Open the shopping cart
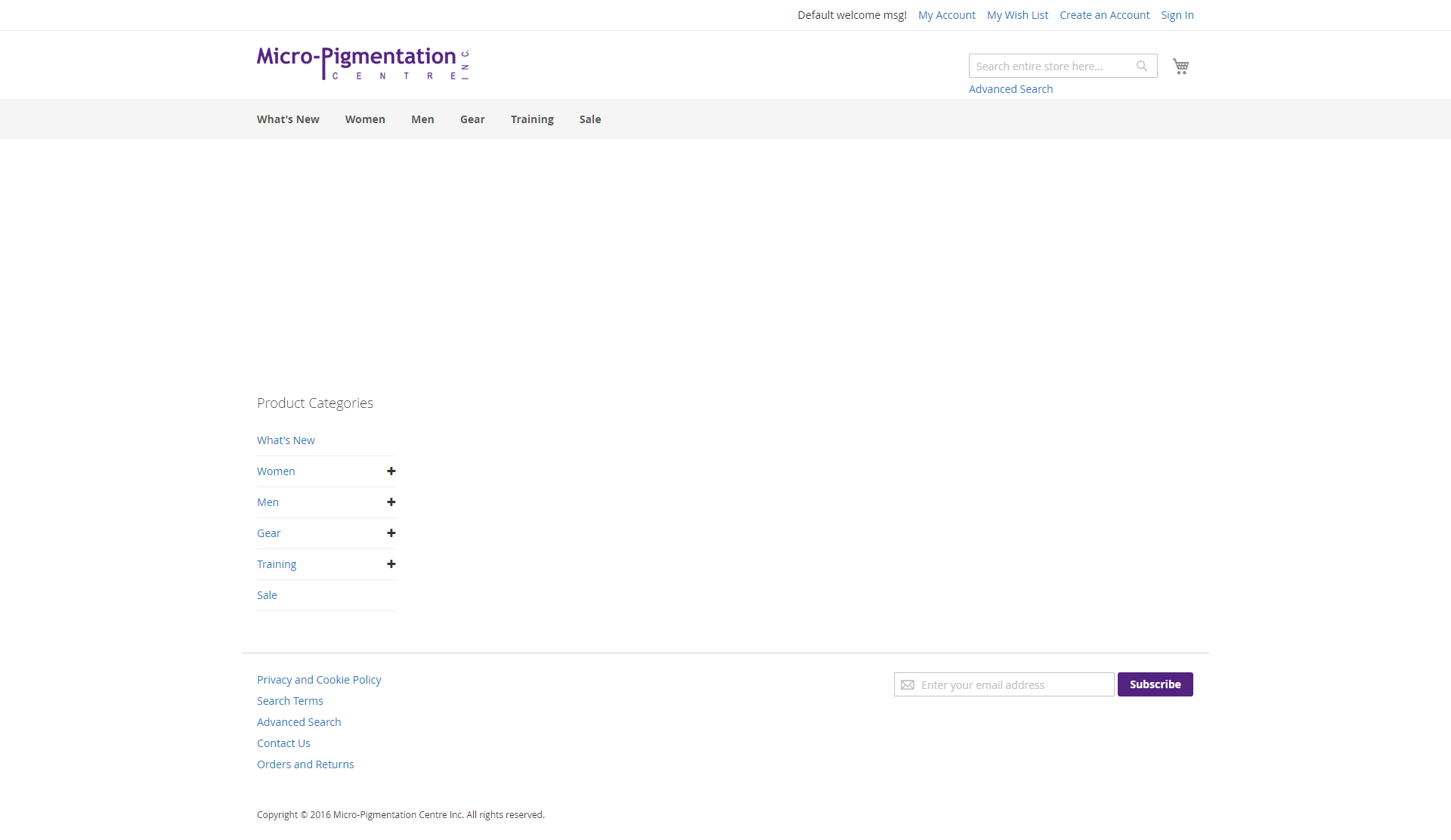The width and height of the screenshot is (1451, 840). coord(1180,66)
